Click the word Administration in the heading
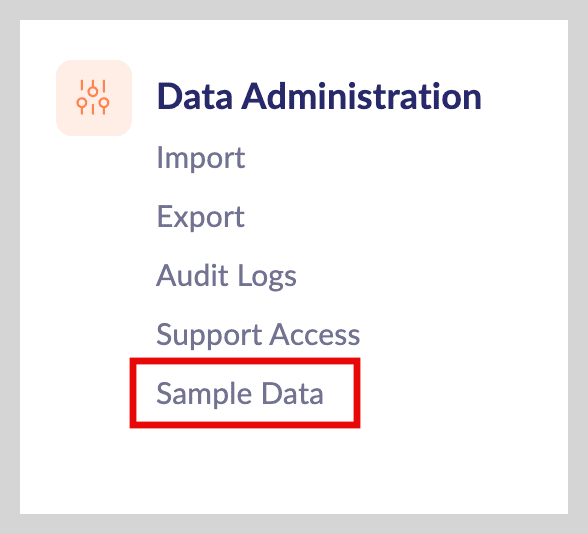588x534 pixels. (362, 97)
